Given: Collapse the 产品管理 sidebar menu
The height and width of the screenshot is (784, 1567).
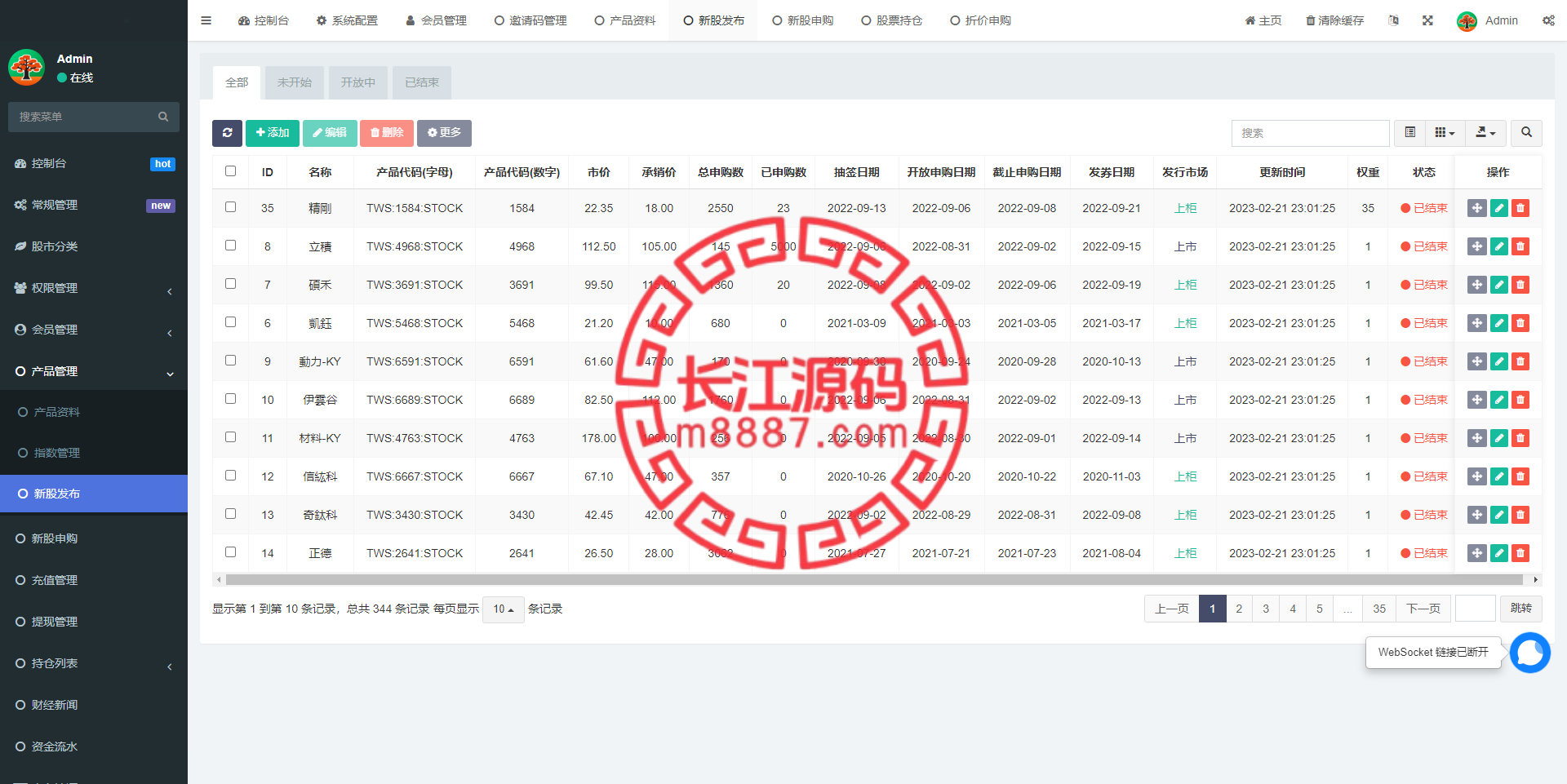Looking at the screenshot, I should pos(94,371).
